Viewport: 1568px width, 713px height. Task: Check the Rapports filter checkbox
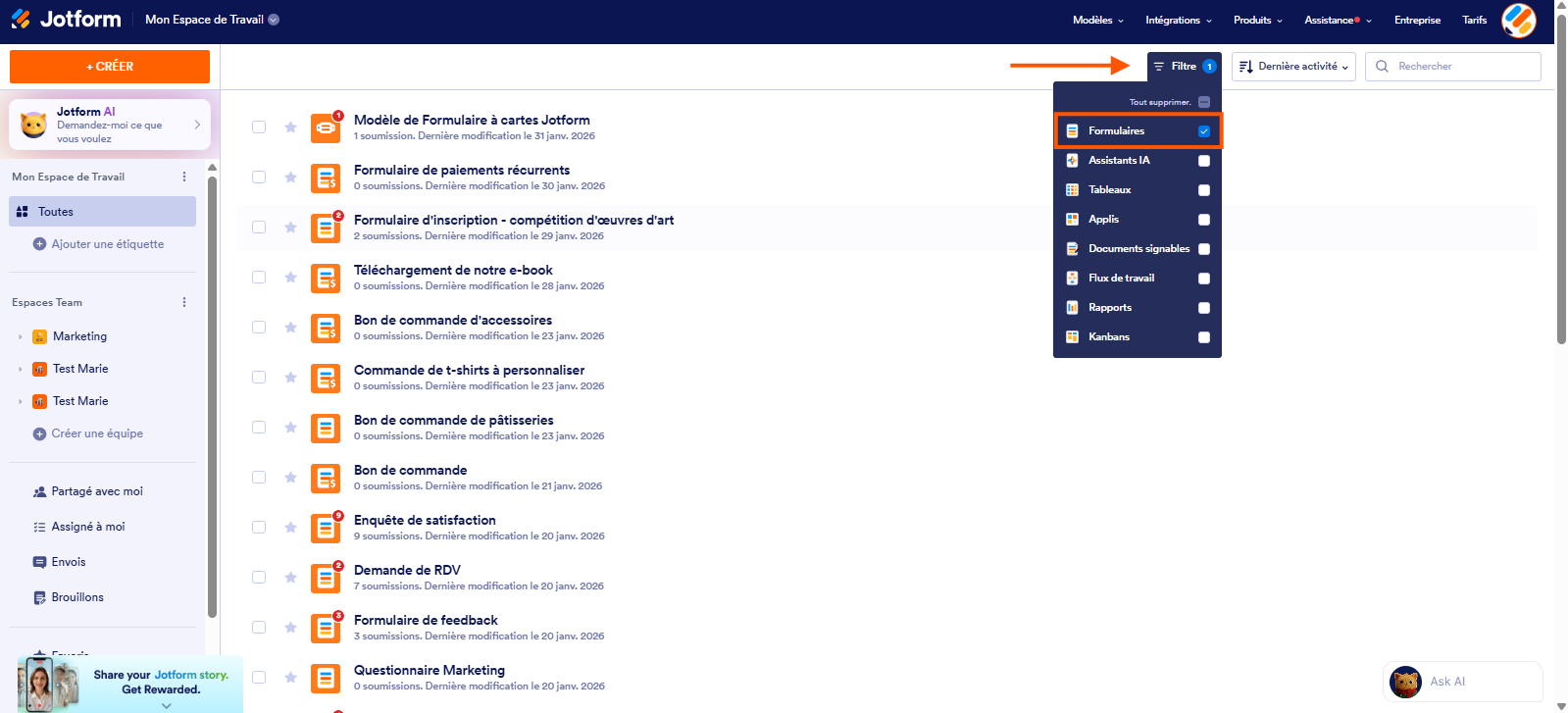[1204, 307]
